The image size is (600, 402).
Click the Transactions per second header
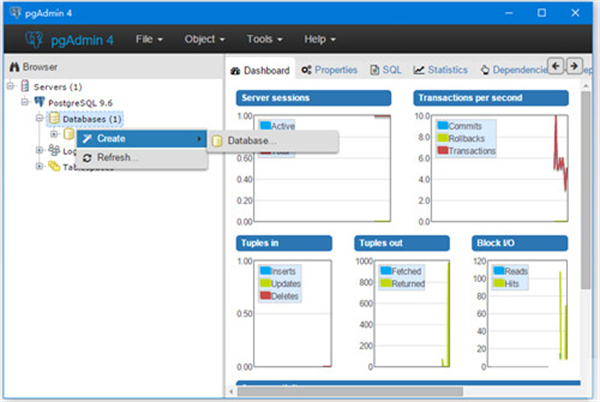point(491,98)
